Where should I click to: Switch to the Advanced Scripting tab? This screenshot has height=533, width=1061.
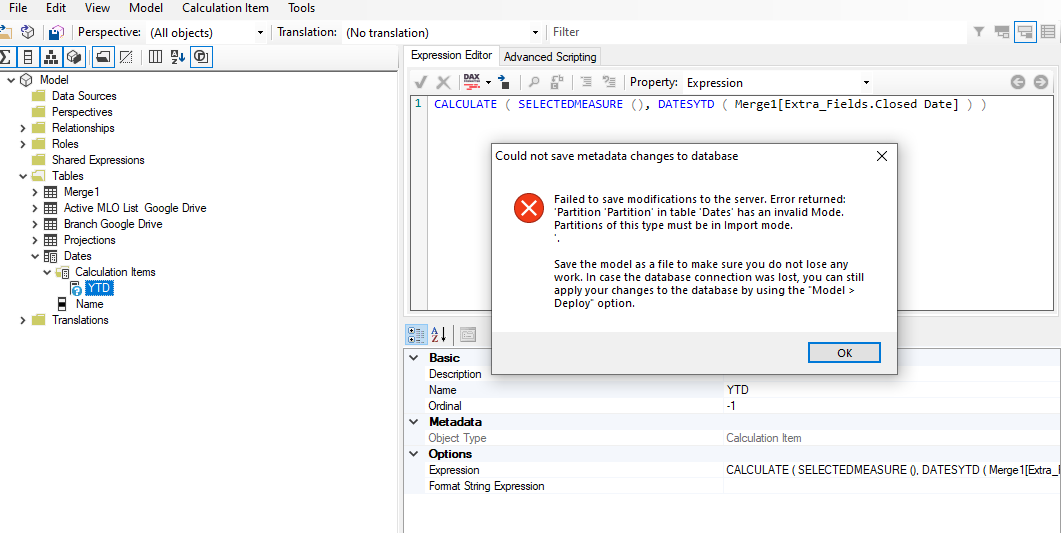click(x=550, y=57)
